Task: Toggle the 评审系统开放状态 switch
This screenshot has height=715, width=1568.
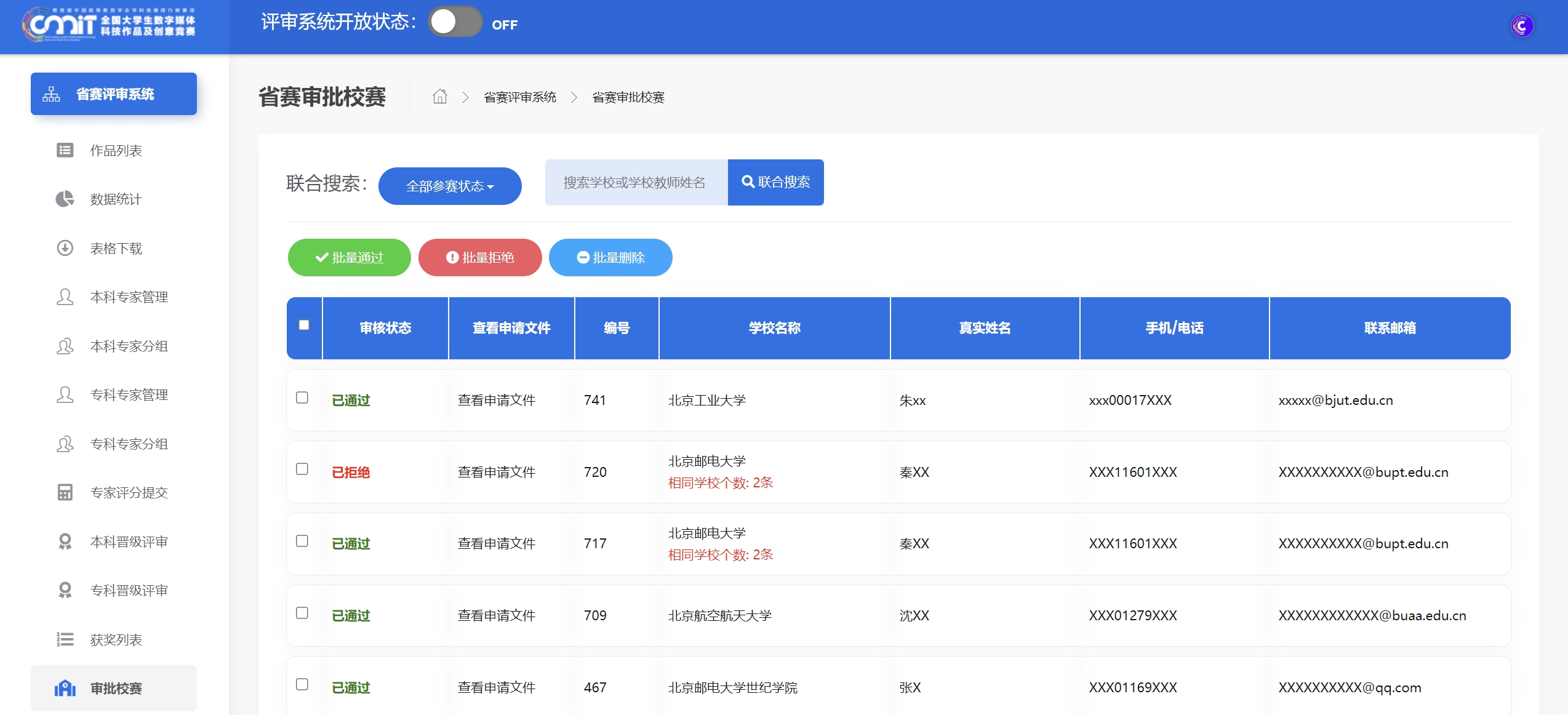Action: coord(455,23)
